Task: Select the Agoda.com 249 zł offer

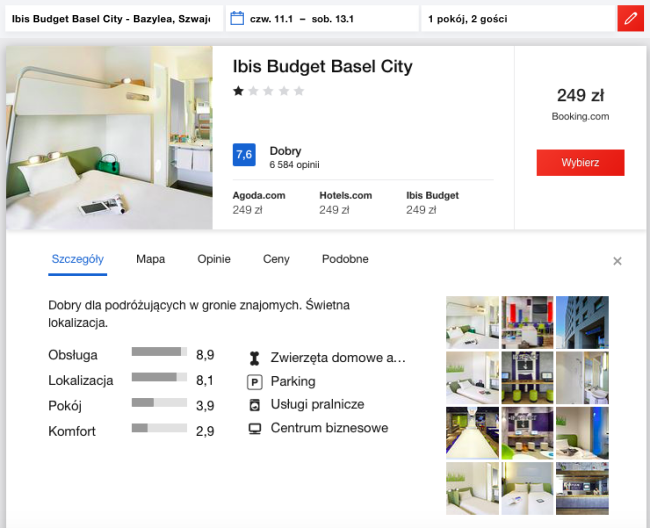Action: (259, 203)
